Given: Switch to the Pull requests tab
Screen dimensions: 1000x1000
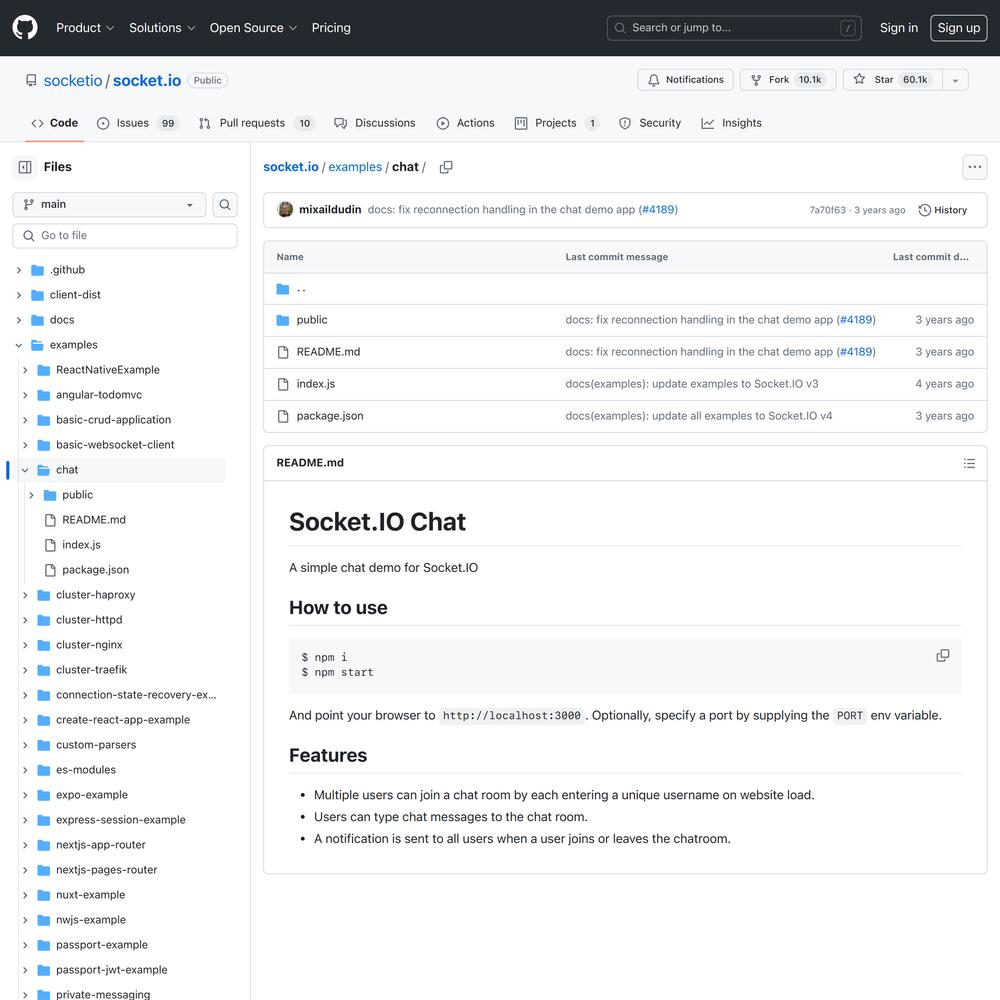Looking at the screenshot, I should tap(258, 123).
